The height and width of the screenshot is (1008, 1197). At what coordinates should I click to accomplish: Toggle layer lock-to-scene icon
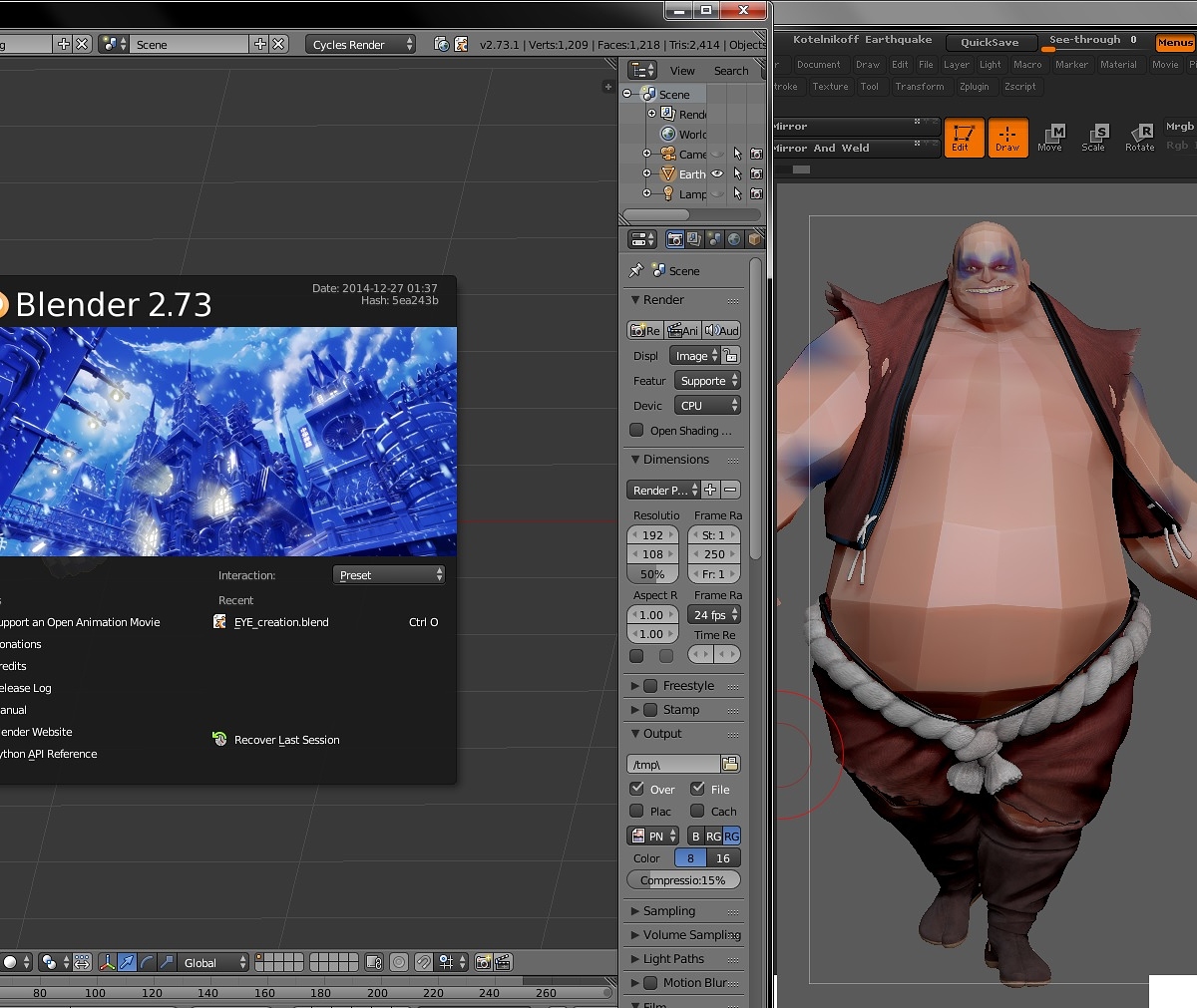(374, 962)
